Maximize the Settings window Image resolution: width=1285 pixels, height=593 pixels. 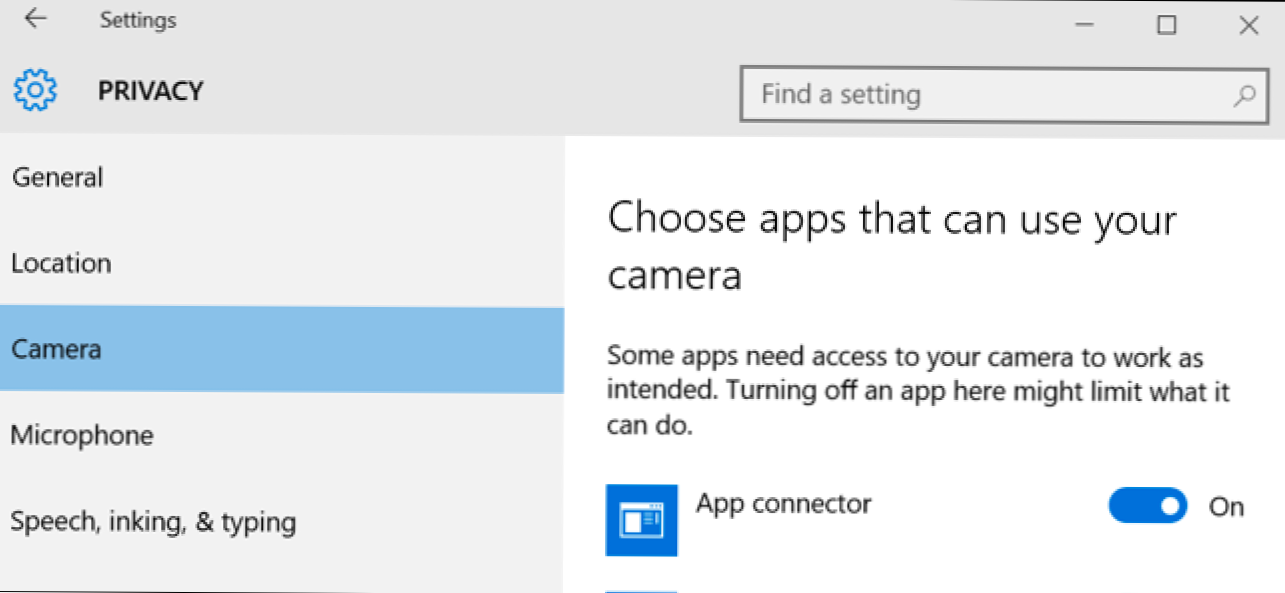coord(1166,25)
